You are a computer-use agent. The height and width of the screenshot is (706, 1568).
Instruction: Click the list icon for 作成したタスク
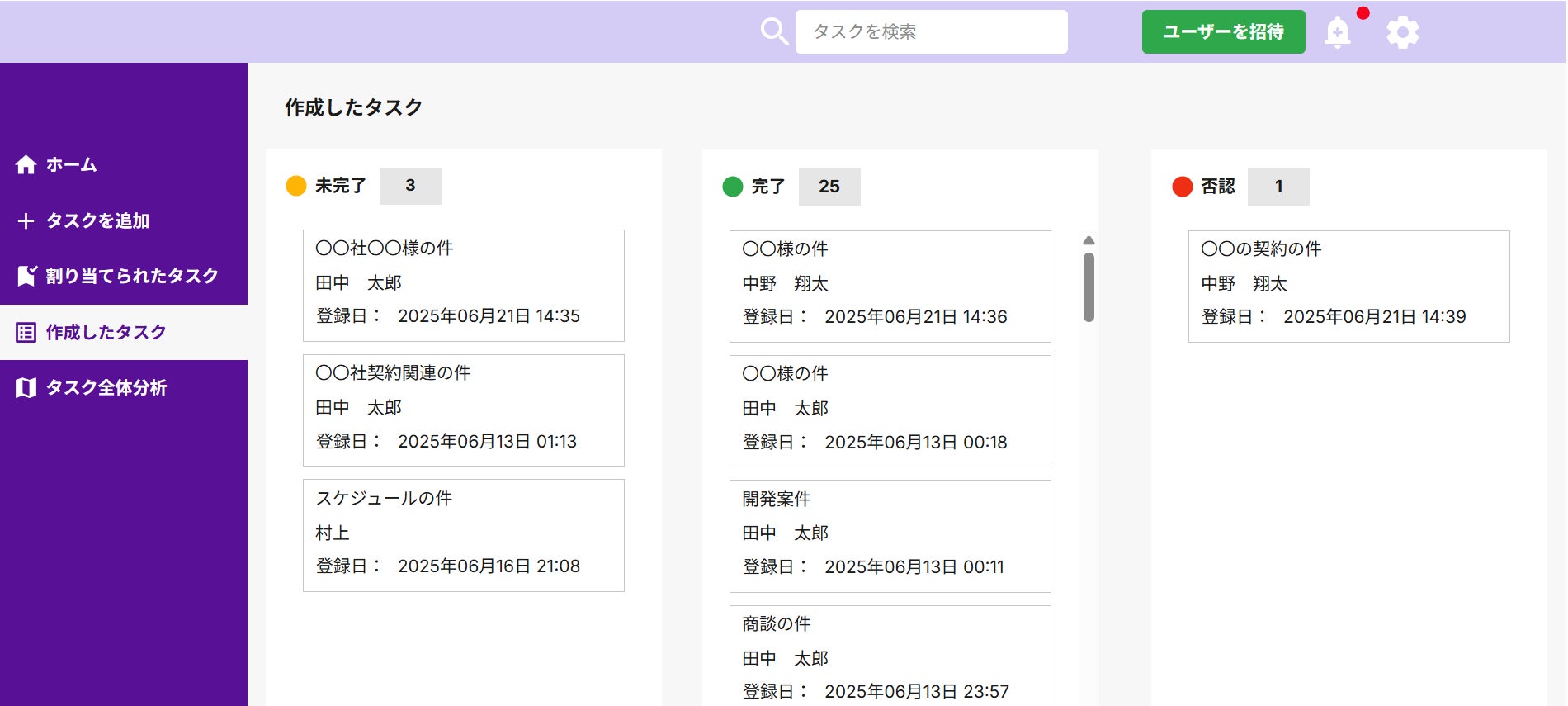pos(26,332)
